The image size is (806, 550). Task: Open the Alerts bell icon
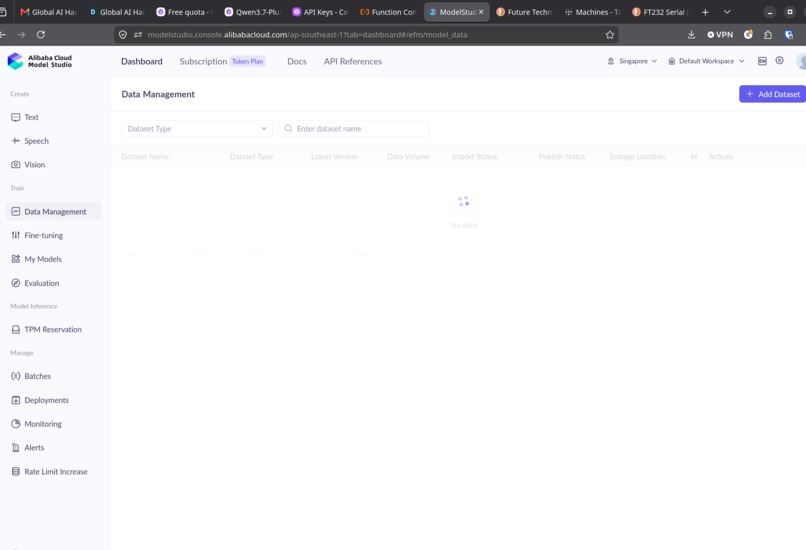tap(16, 448)
